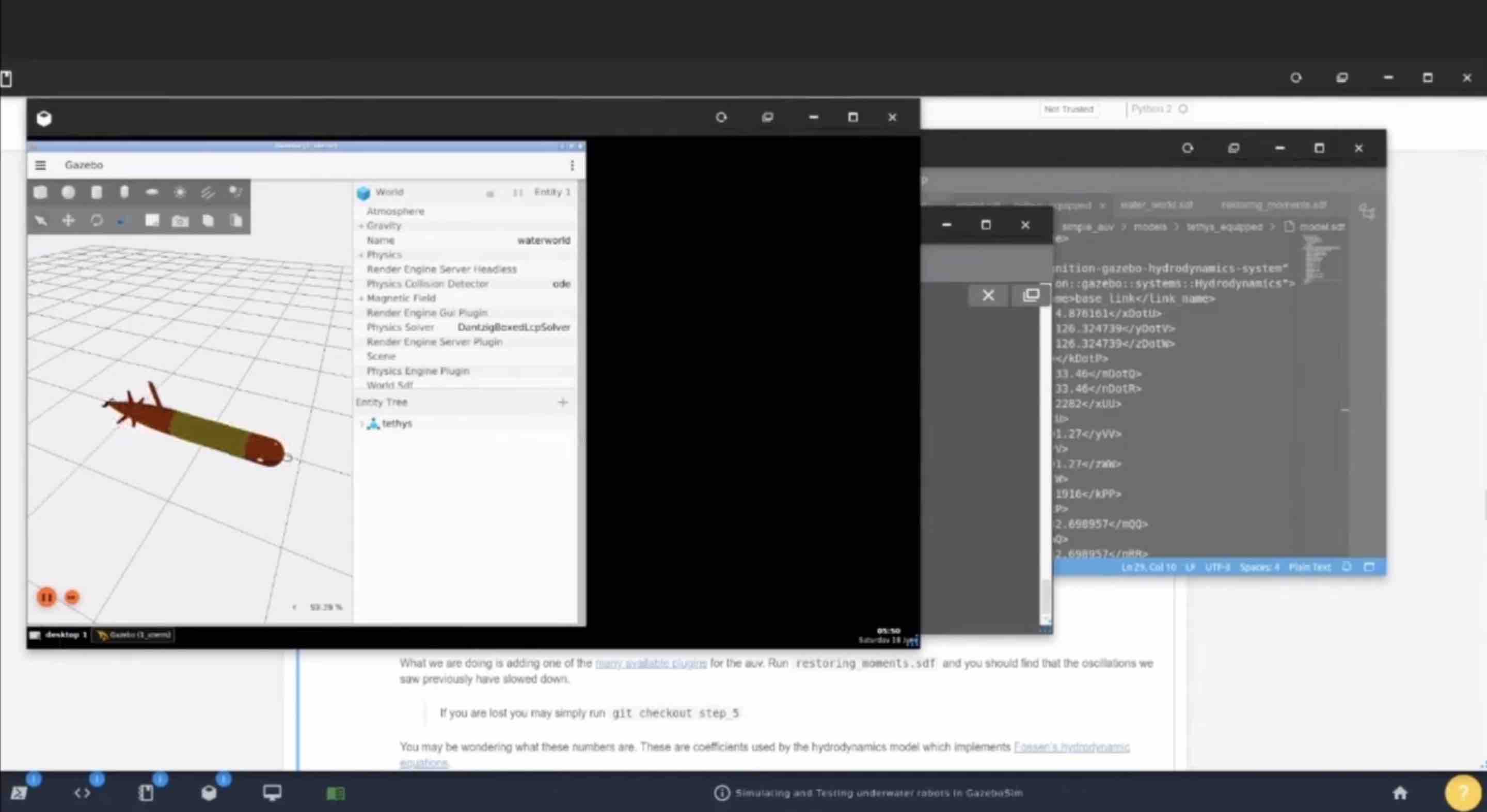Step the Gazebo simulation forward

(72, 597)
